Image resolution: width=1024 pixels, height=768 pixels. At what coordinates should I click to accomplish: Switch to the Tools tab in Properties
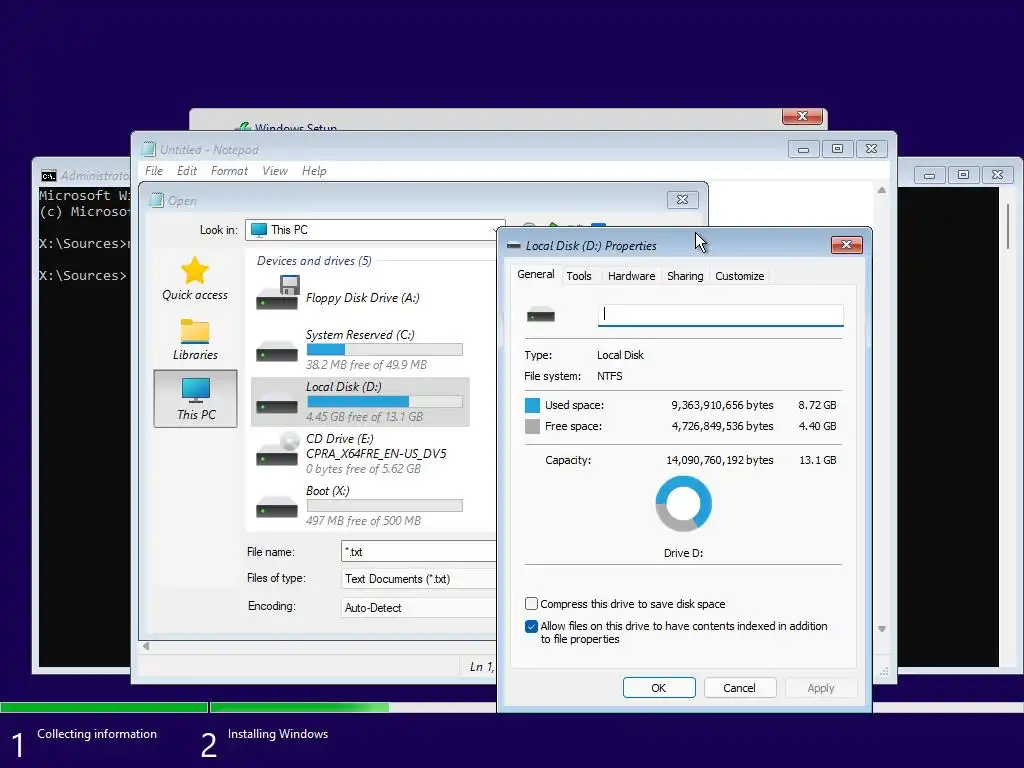point(579,276)
